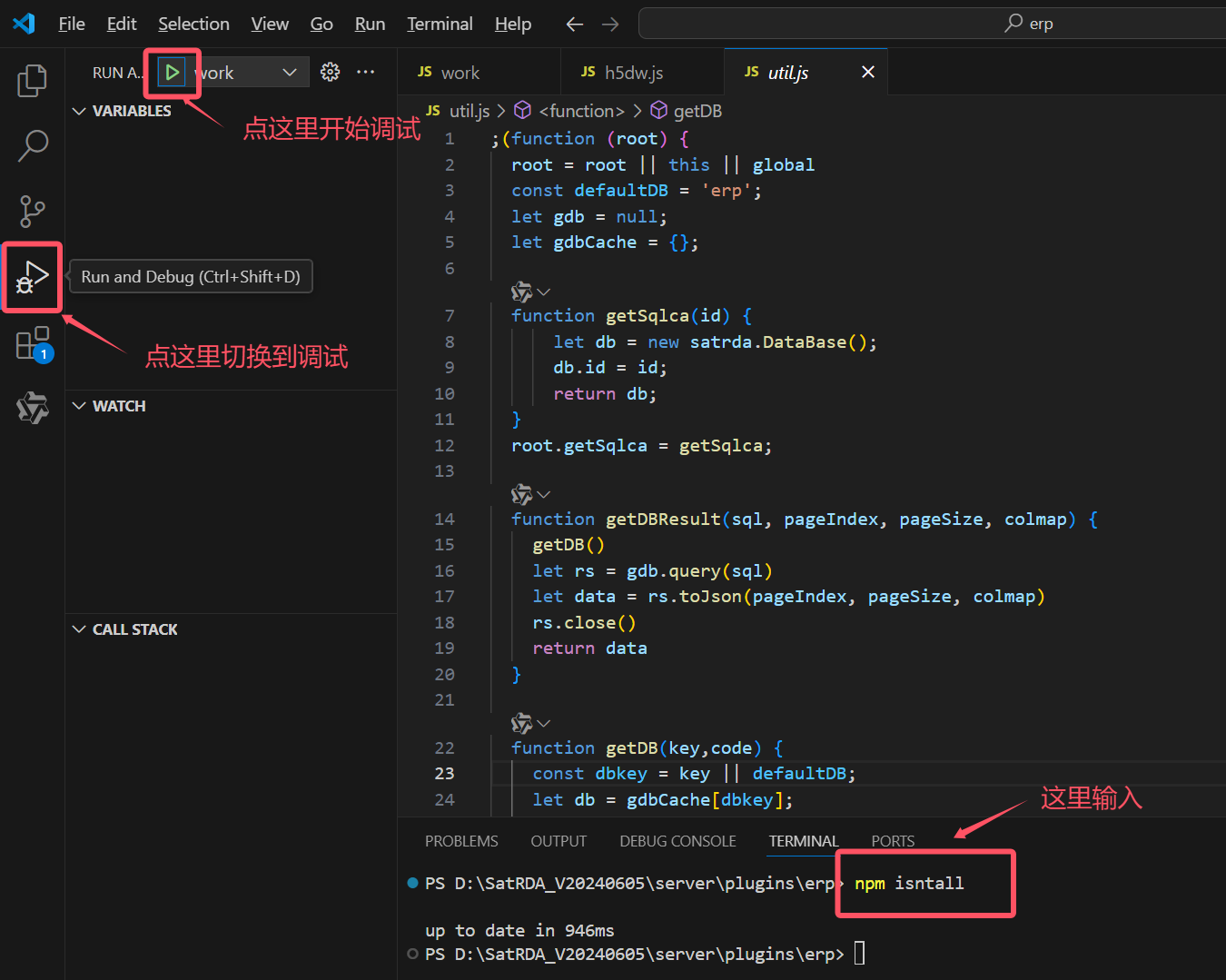The width and height of the screenshot is (1226, 980).
Task: Open the Tongyi assistant icon in activity bar
Action: pyautogui.click(x=33, y=408)
